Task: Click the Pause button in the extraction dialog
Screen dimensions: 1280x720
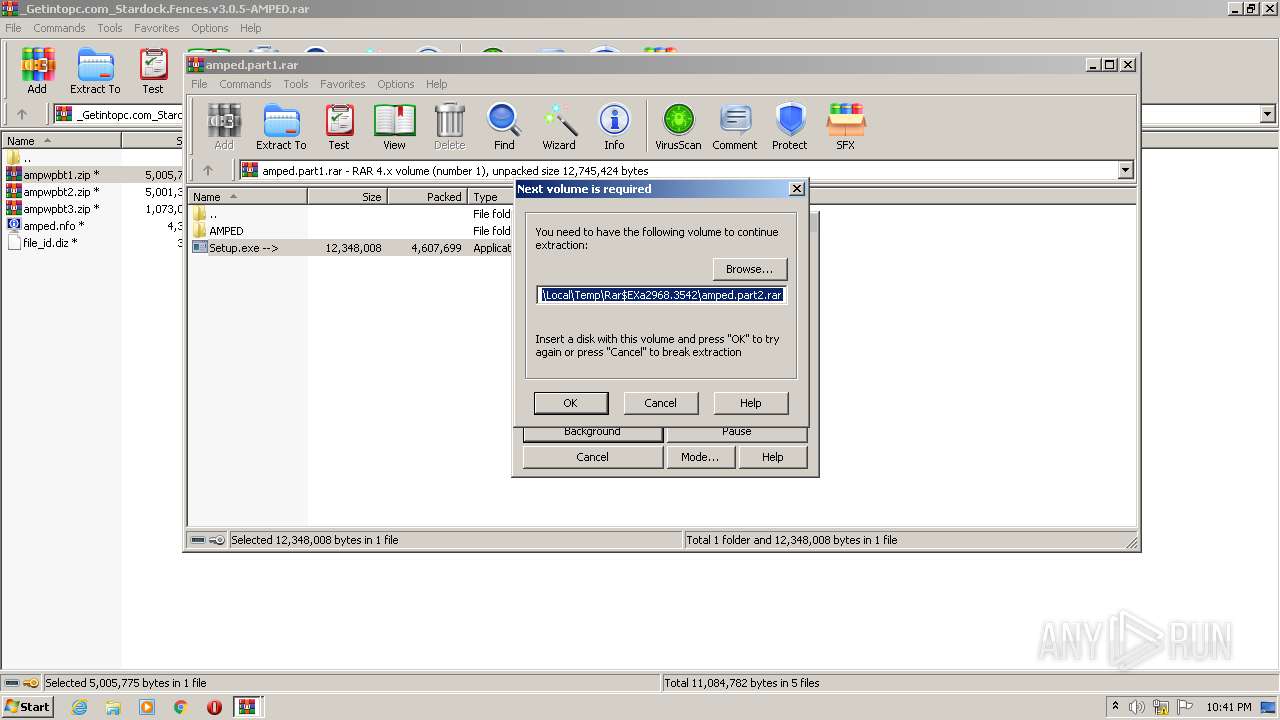Action: [737, 433]
